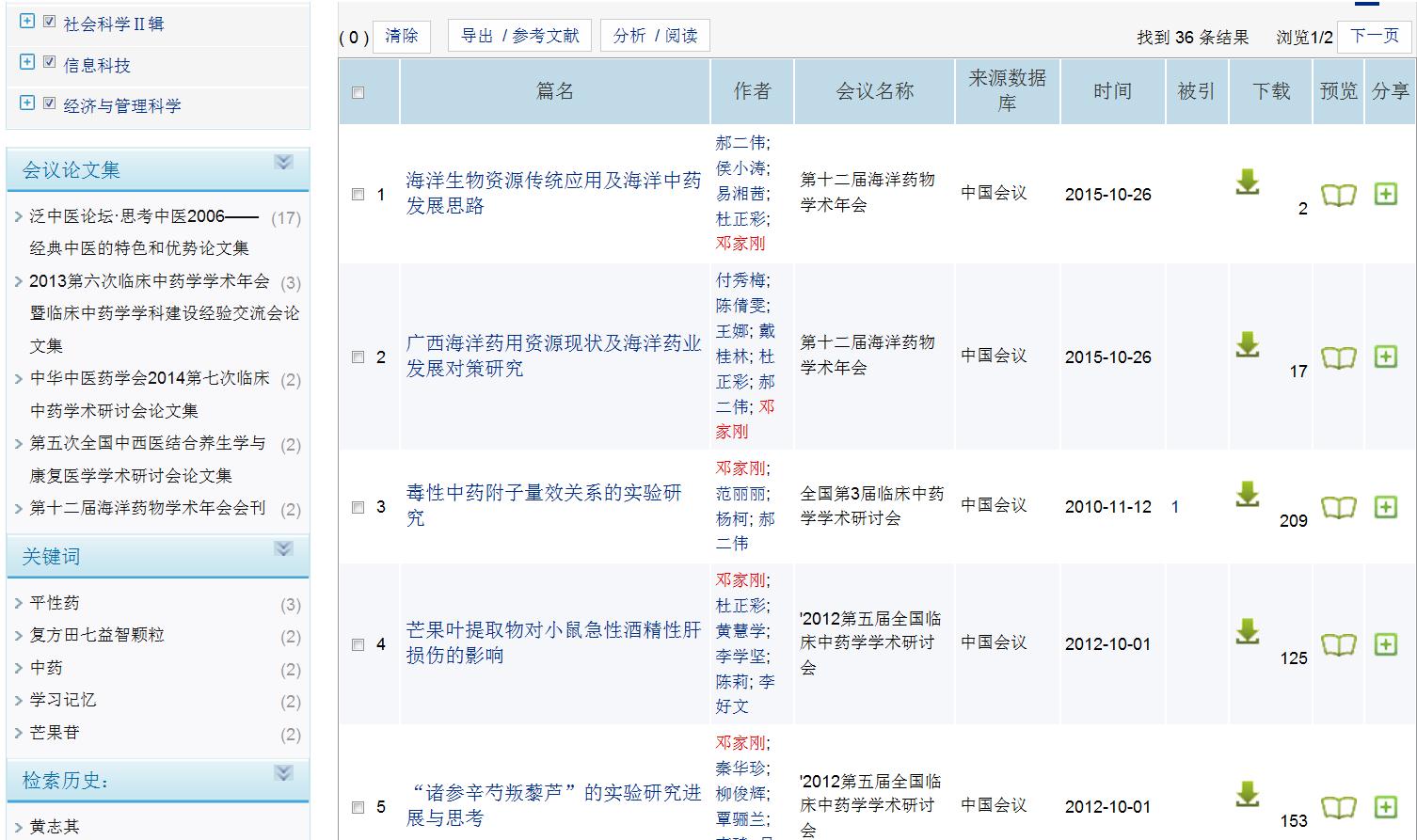Click share plus icon for result 4
Screen dimensions: 1417x840
[x=1385, y=644]
